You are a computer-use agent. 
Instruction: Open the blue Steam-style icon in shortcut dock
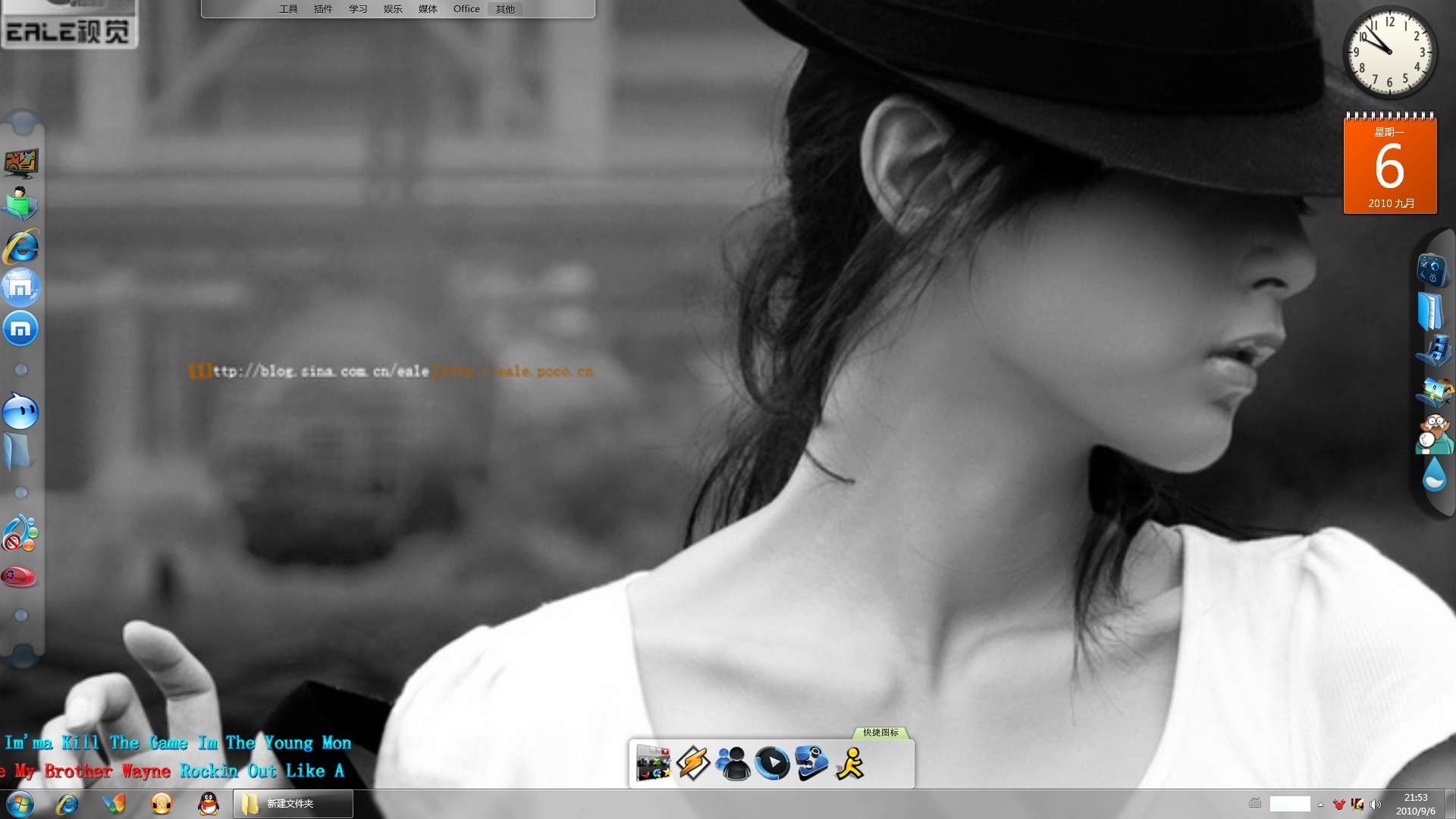point(811,763)
